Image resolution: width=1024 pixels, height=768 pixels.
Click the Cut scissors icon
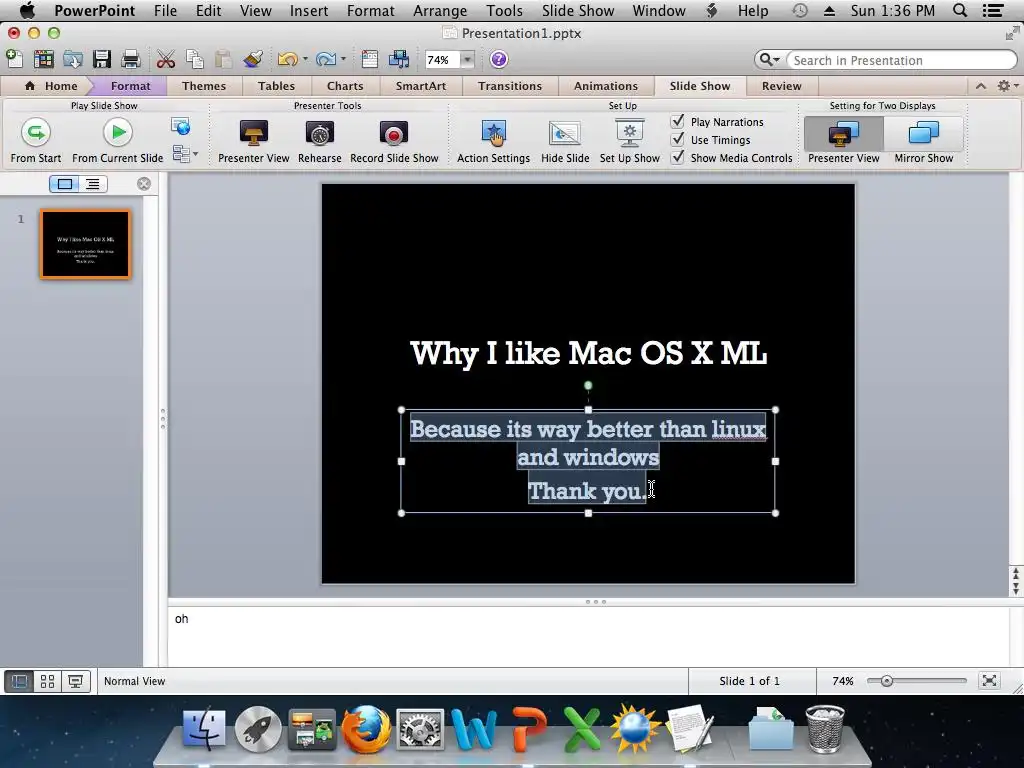(x=166, y=59)
